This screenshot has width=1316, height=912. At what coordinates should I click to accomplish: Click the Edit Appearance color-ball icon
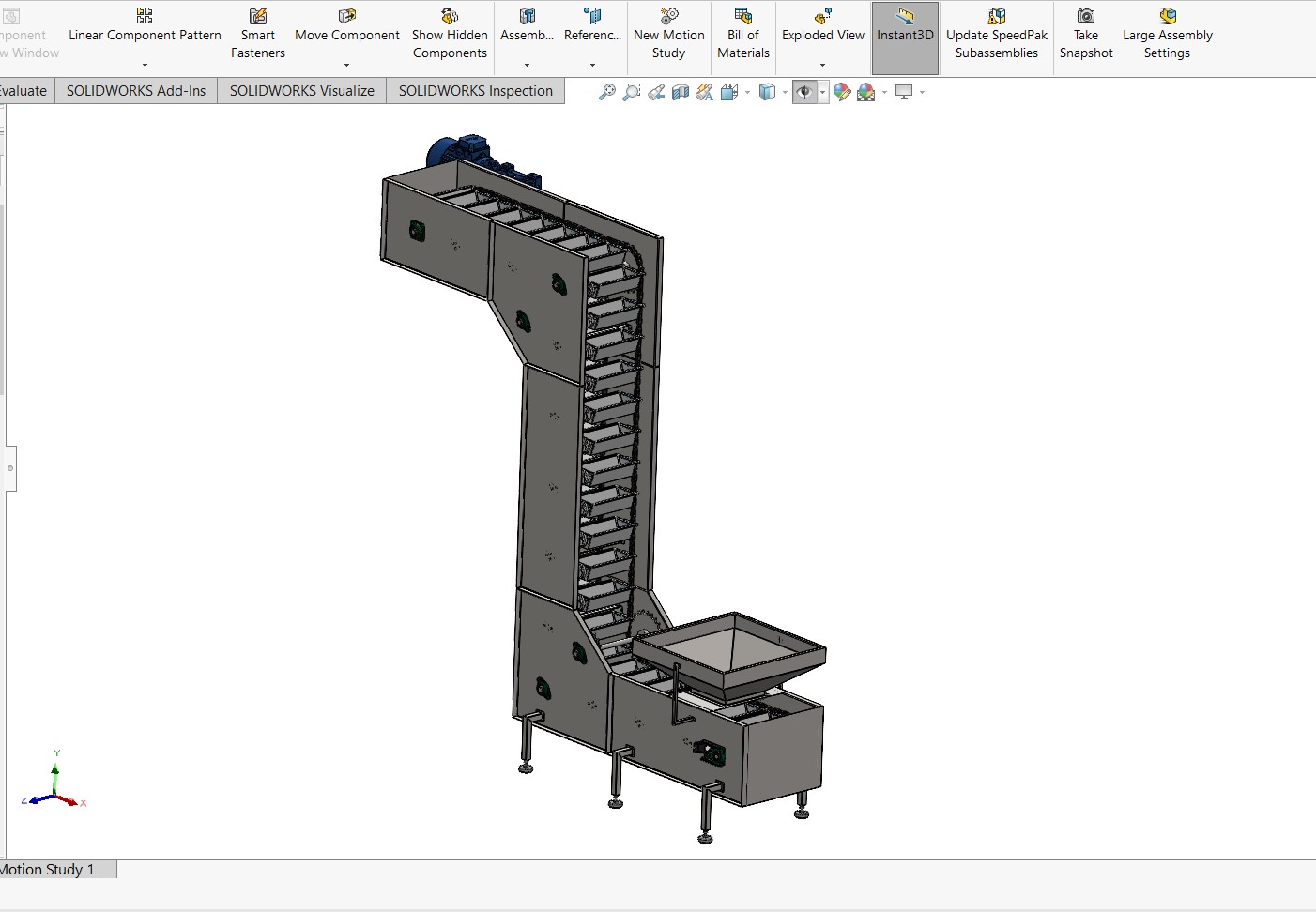pyautogui.click(x=842, y=92)
